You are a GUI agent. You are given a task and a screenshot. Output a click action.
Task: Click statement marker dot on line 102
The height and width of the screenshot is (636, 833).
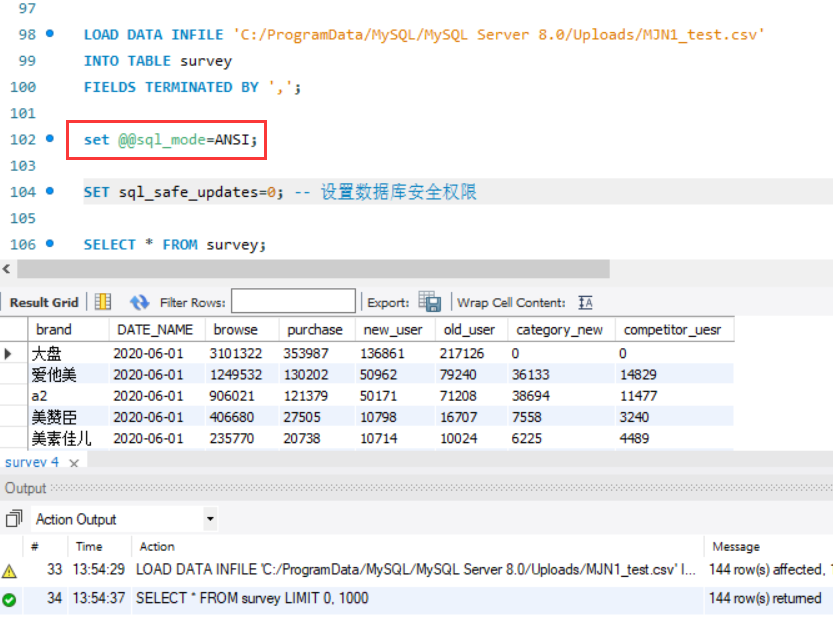pyautogui.click(x=50, y=139)
